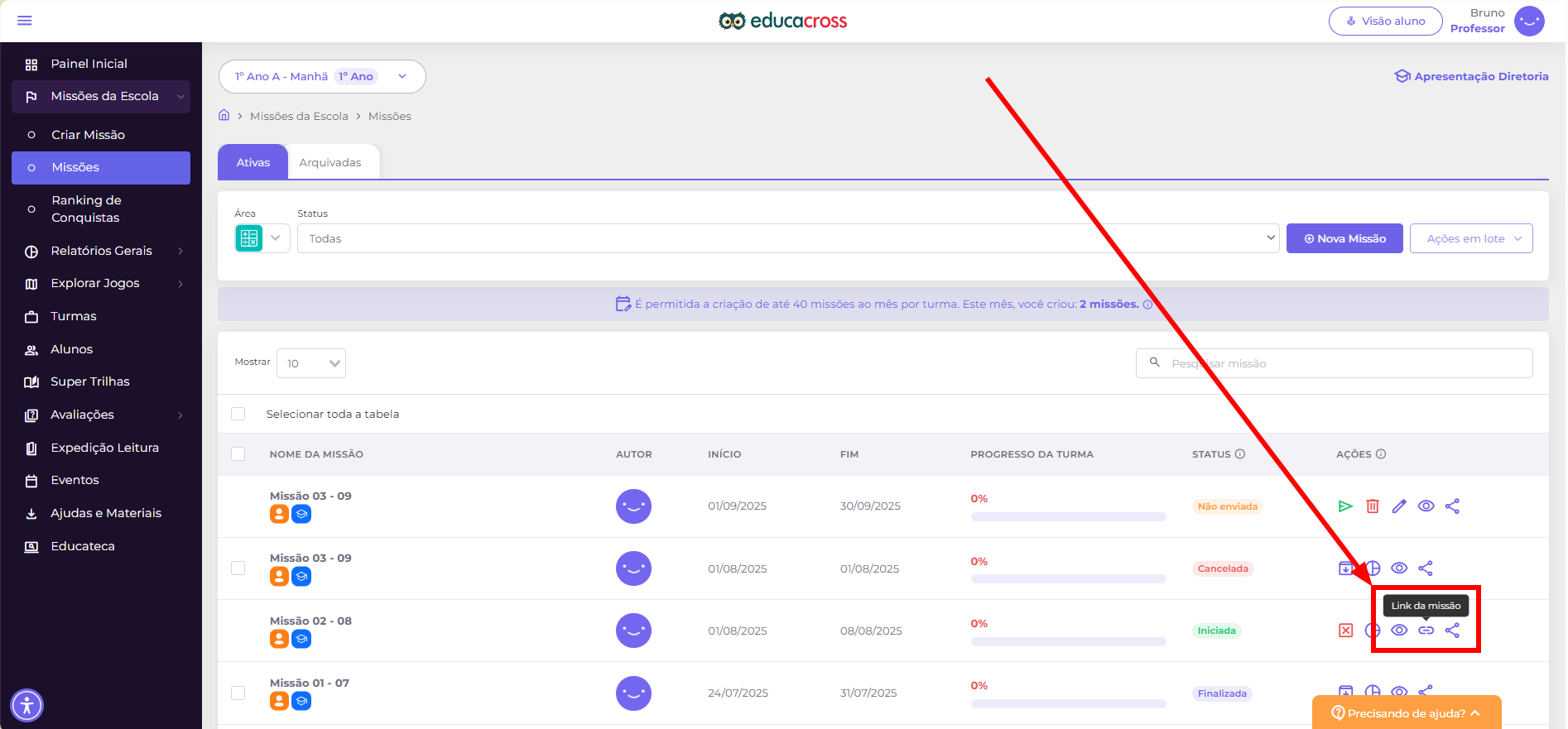View the Iniciada mission eye icon

1399,631
